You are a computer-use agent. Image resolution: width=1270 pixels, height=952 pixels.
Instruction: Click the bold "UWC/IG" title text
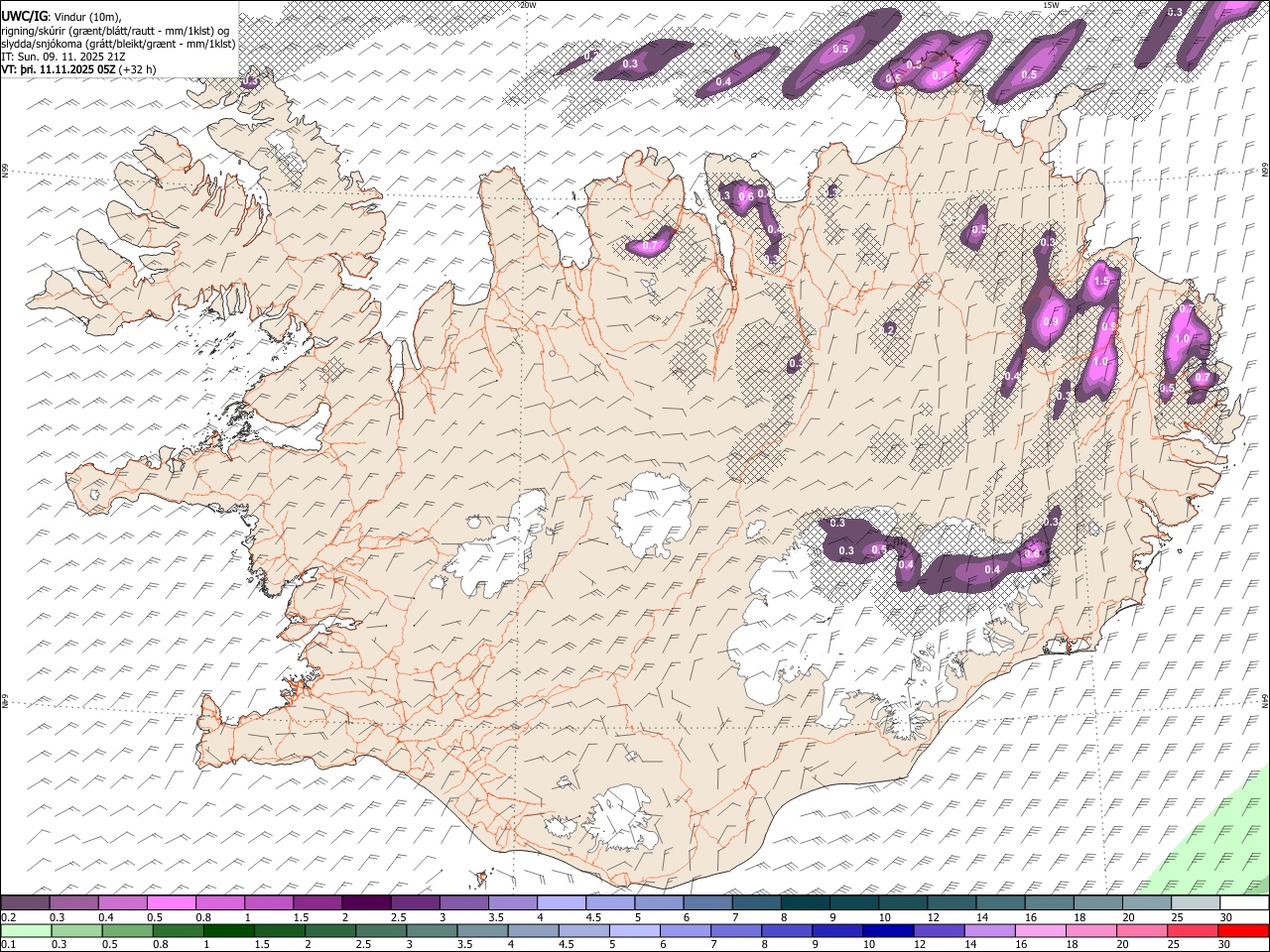coord(24,15)
